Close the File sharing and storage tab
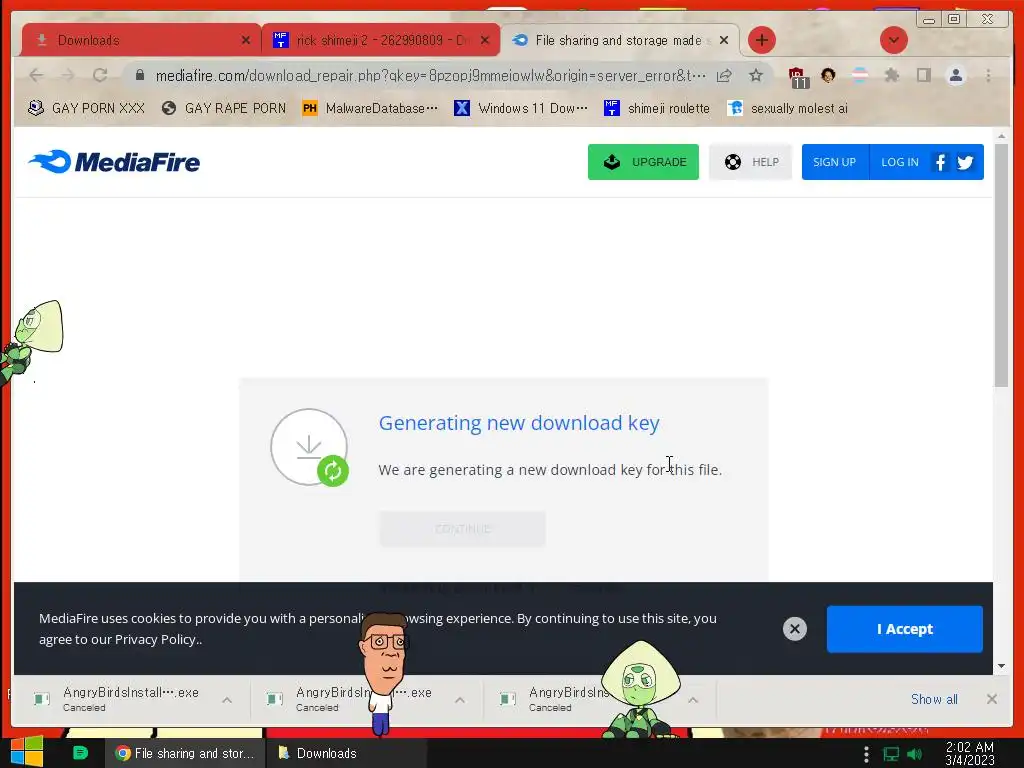Image resolution: width=1024 pixels, height=768 pixels. click(724, 40)
